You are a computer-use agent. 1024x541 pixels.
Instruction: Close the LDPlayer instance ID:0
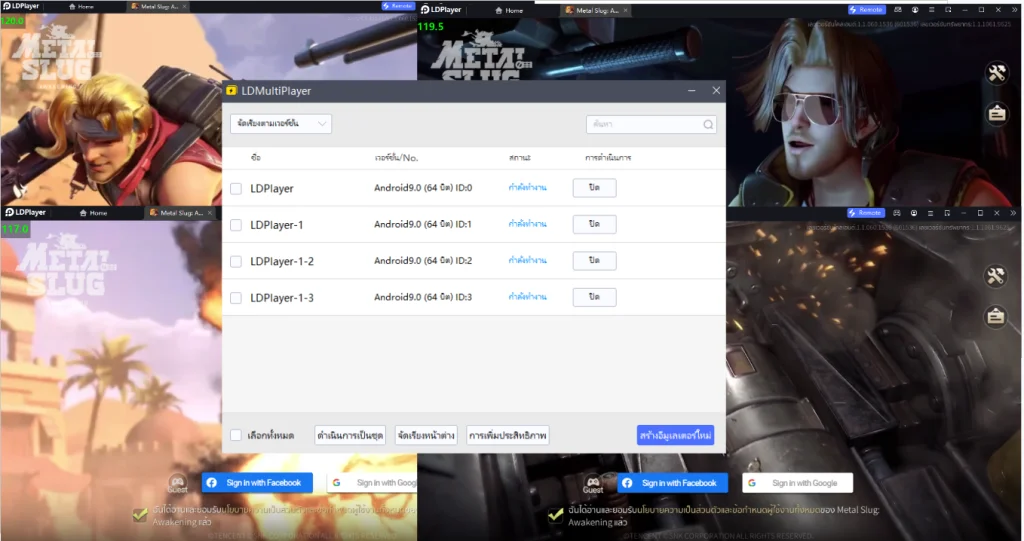(x=594, y=188)
